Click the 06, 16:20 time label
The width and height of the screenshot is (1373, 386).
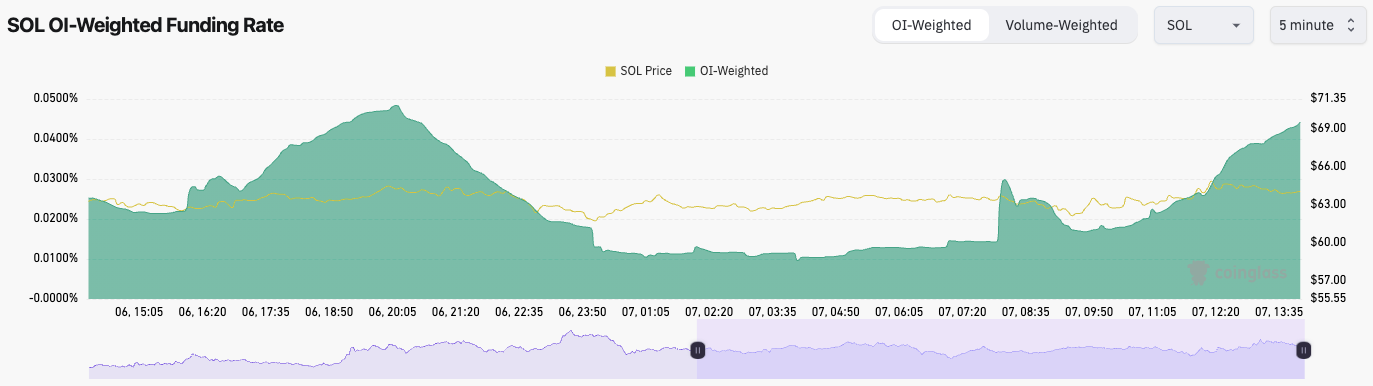tap(202, 312)
